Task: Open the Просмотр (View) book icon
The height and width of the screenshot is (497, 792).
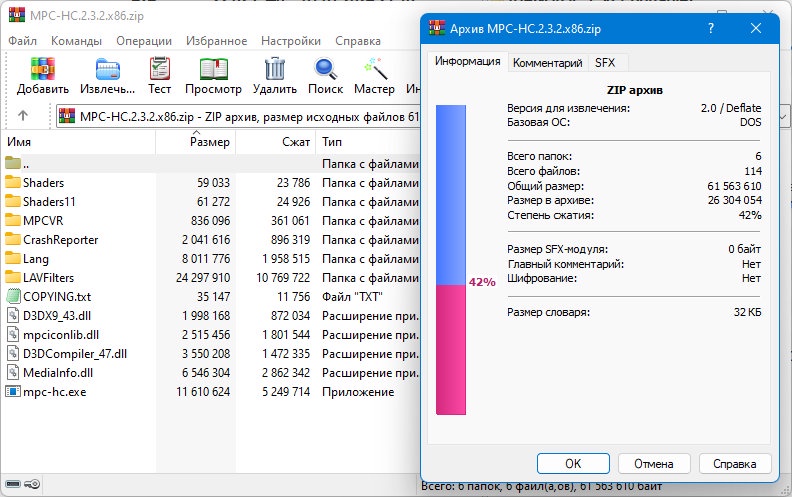Action: (214, 69)
